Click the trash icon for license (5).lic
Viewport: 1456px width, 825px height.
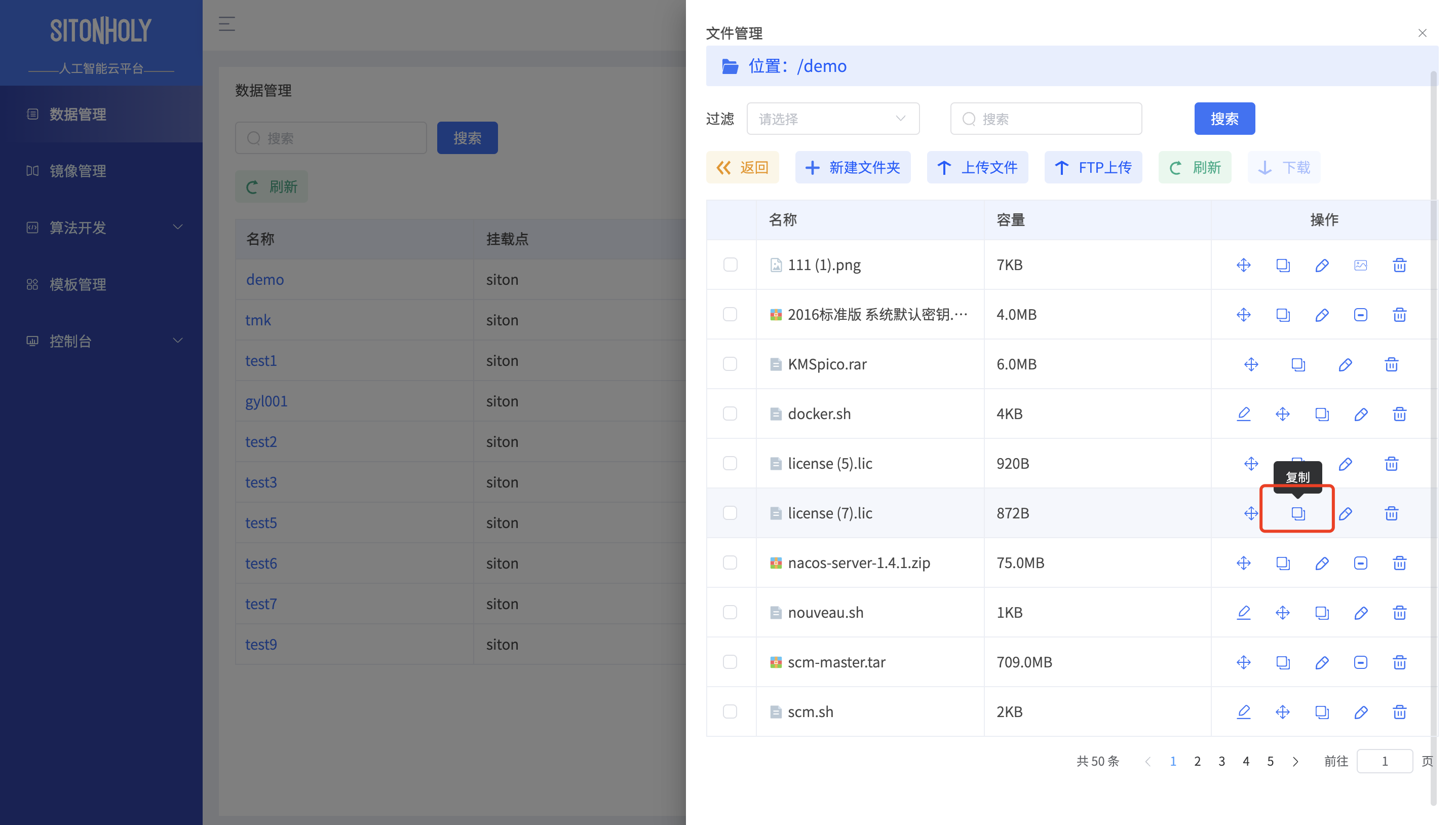[1392, 464]
